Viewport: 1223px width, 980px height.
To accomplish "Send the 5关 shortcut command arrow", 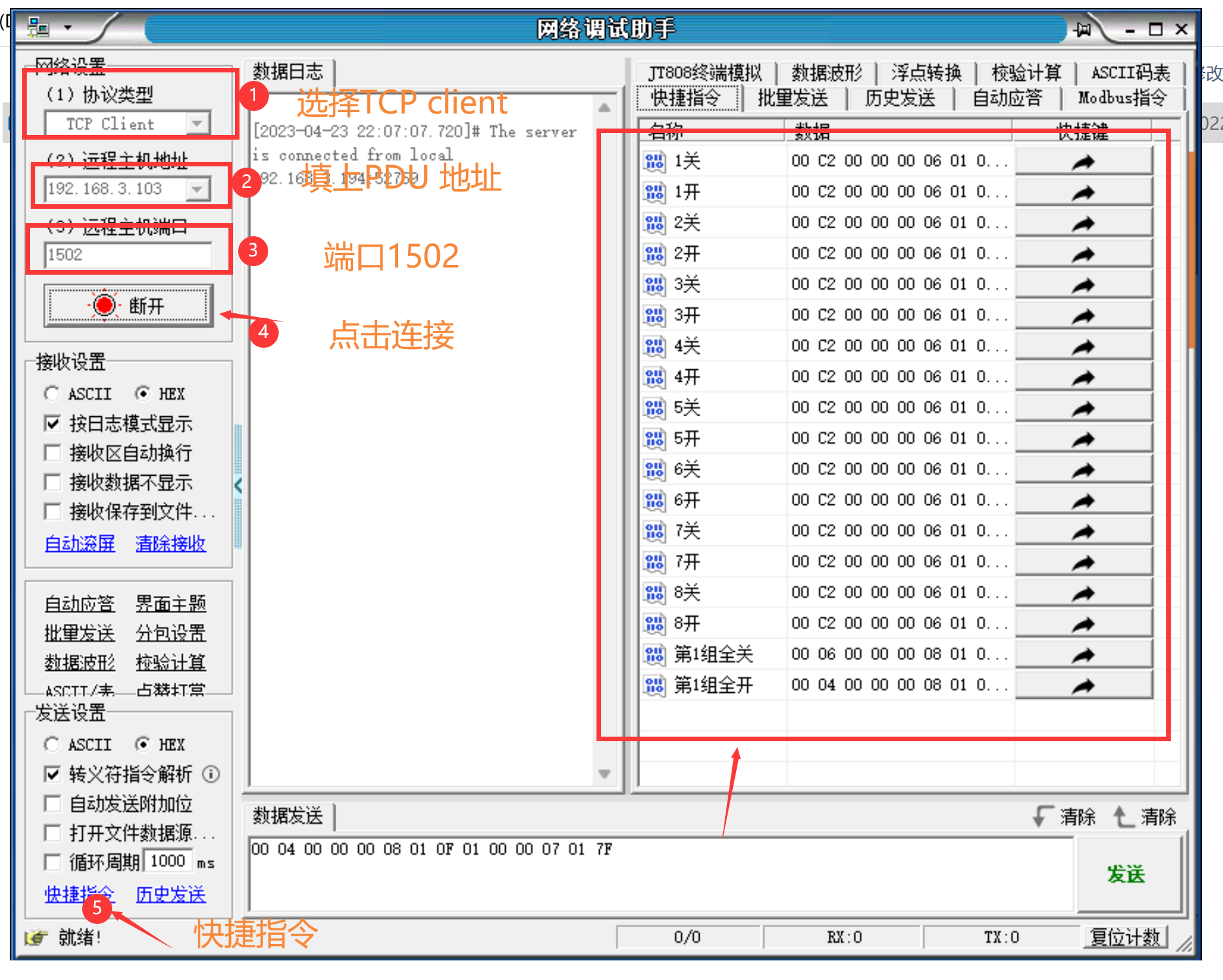I will pyautogui.click(x=1083, y=408).
